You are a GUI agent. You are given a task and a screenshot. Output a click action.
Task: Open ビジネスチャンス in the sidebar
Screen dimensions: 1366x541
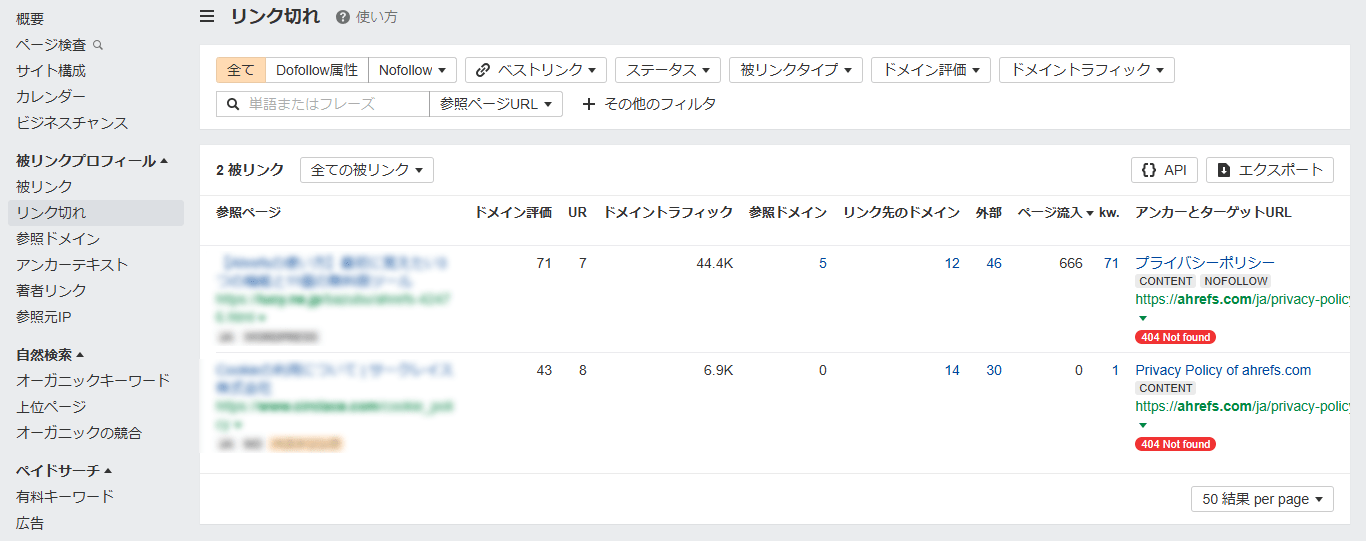[72, 123]
